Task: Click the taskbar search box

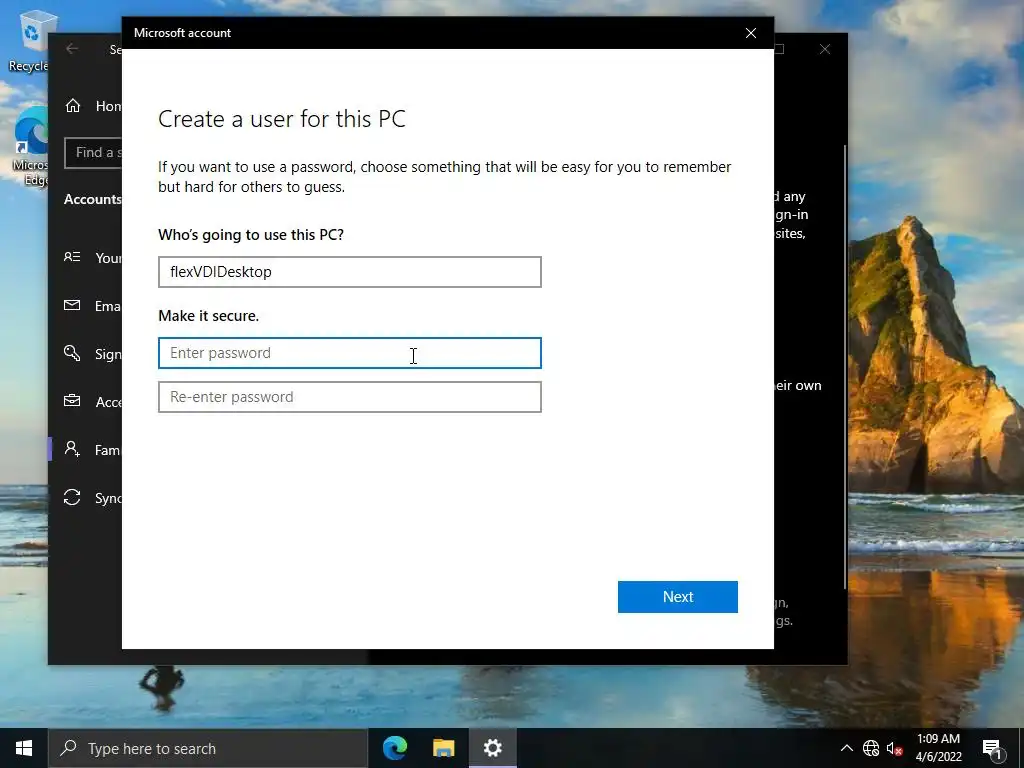Action: (208, 748)
